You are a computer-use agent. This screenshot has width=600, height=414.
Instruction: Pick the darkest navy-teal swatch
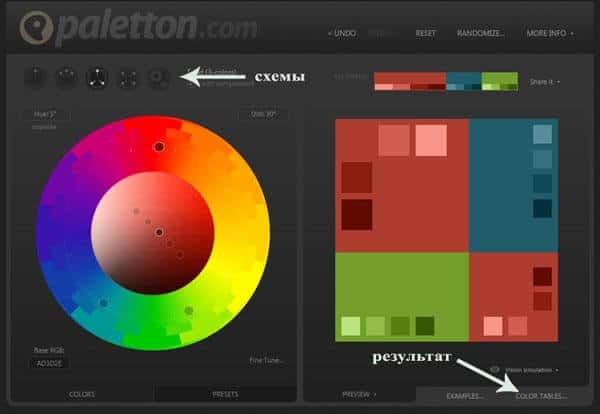pyautogui.click(x=543, y=209)
